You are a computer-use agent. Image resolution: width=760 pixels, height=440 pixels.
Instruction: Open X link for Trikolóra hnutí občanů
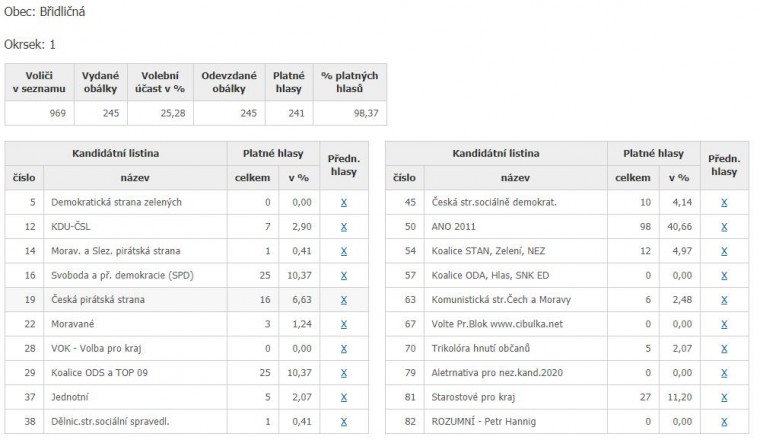[724, 348]
